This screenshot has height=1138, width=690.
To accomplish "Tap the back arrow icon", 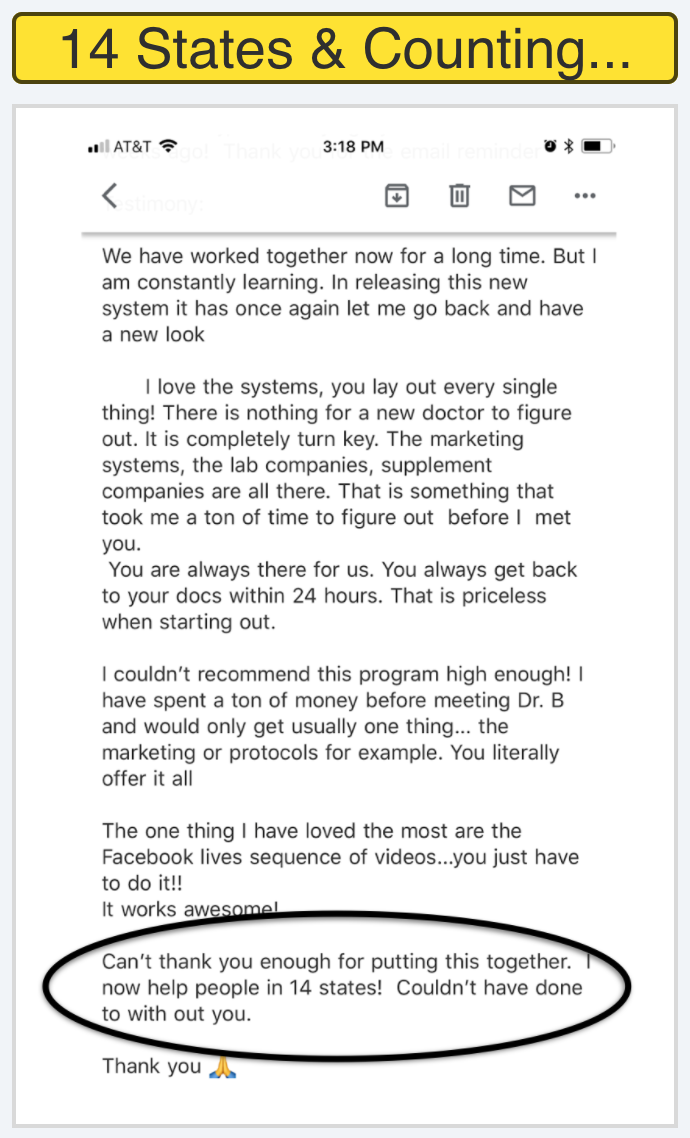I will pos(110,195).
